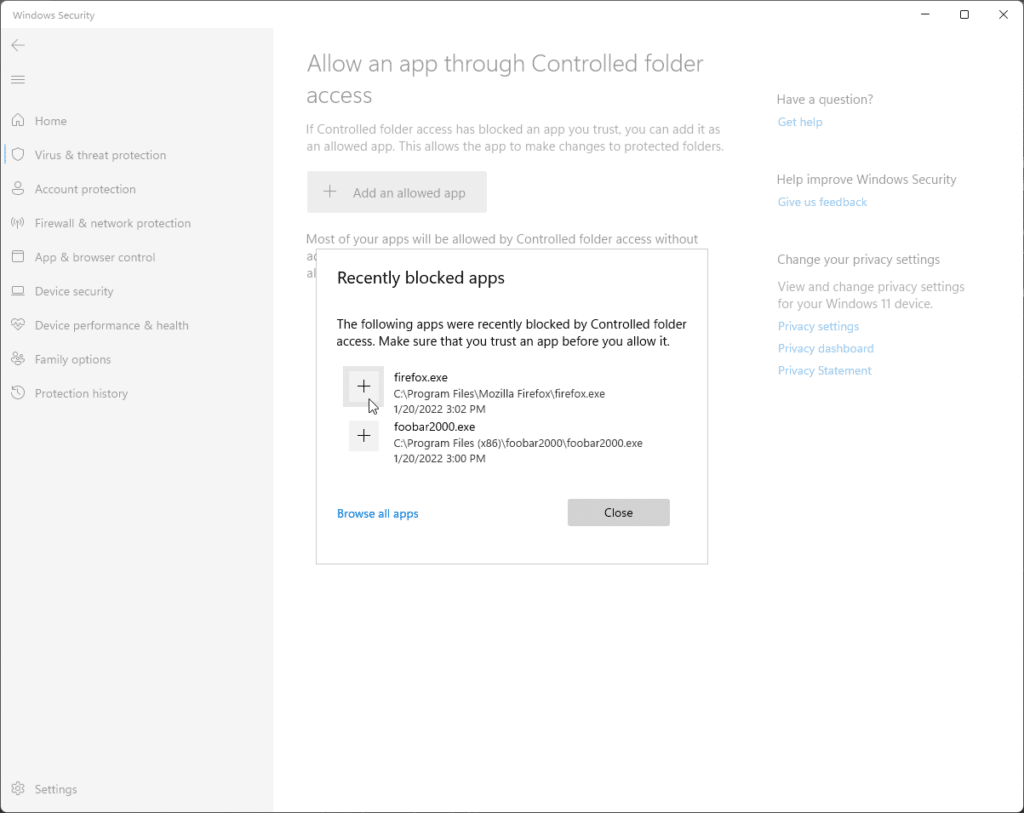Open the Privacy dashboard
This screenshot has width=1024, height=813.
pyautogui.click(x=825, y=348)
